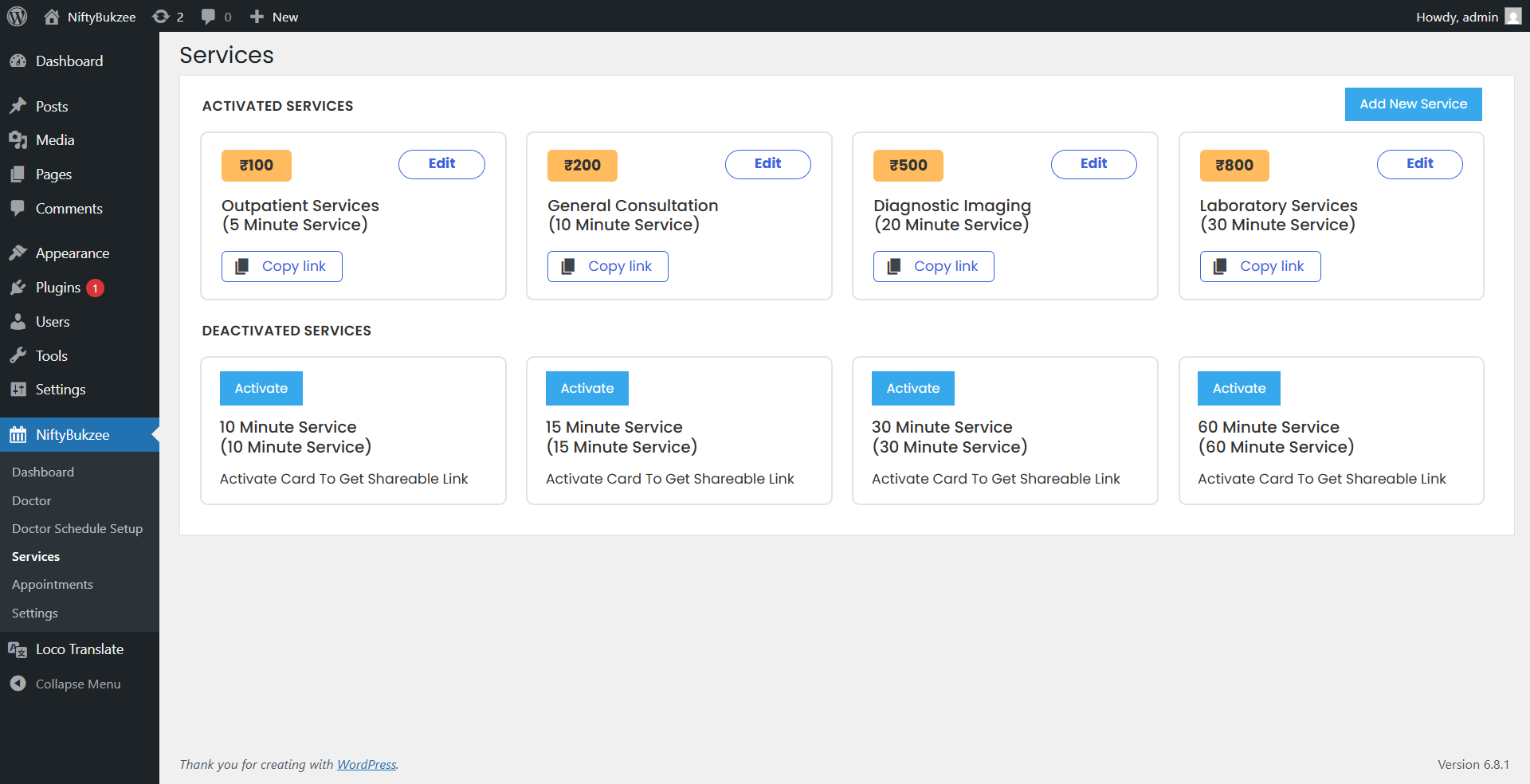The image size is (1530, 784).
Task: Click the Loco Translate sidebar icon
Action: coord(18,649)
